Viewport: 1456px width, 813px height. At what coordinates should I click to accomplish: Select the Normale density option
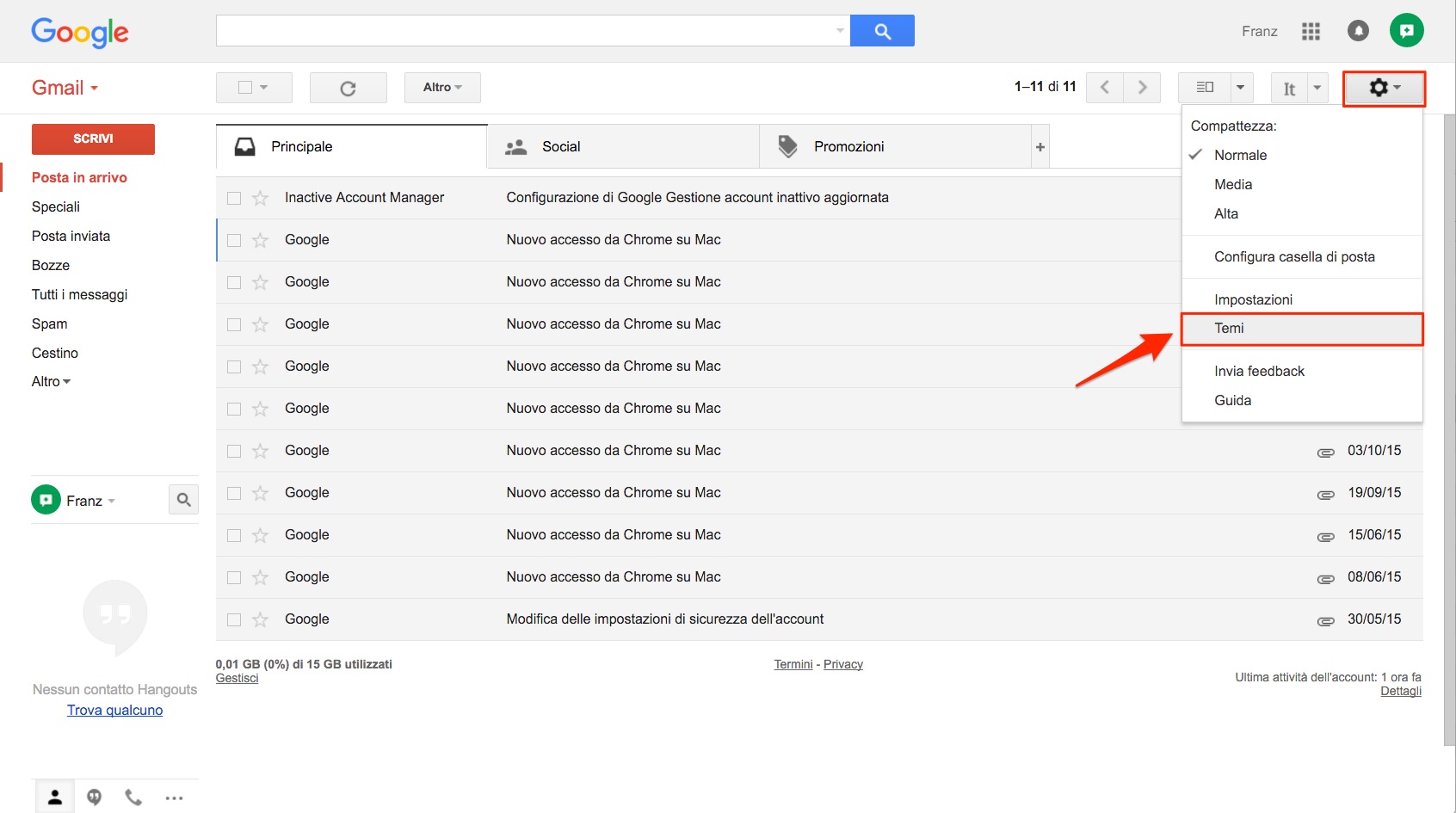click(x=1240, y=155)
